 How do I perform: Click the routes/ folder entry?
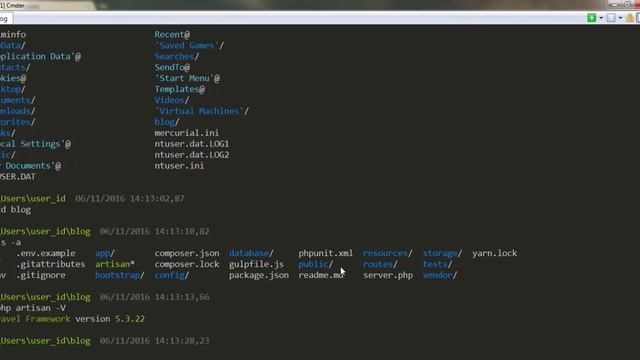click(x=380, y=264)
